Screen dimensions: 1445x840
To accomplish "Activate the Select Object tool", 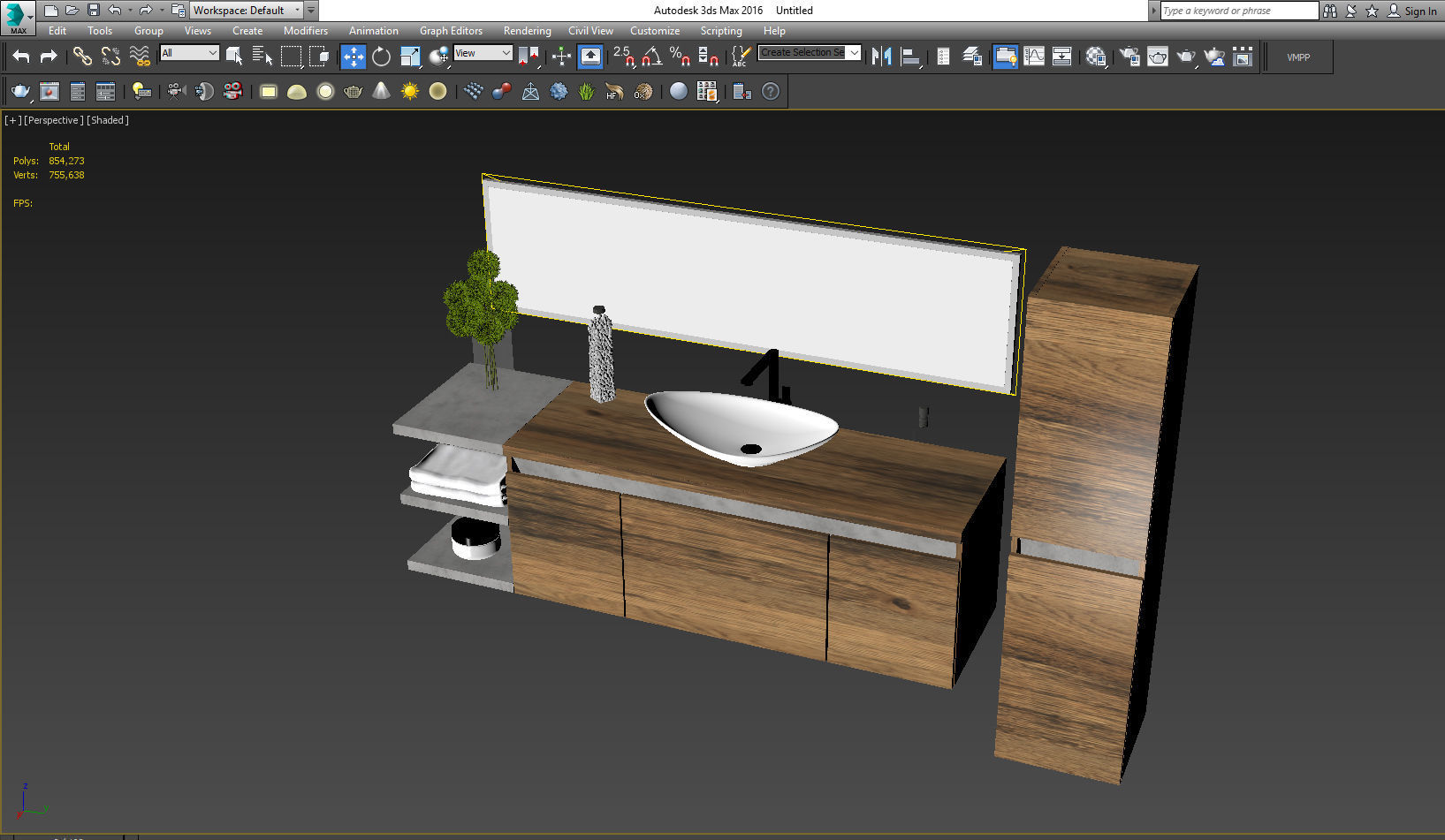I will pos(234,57).
